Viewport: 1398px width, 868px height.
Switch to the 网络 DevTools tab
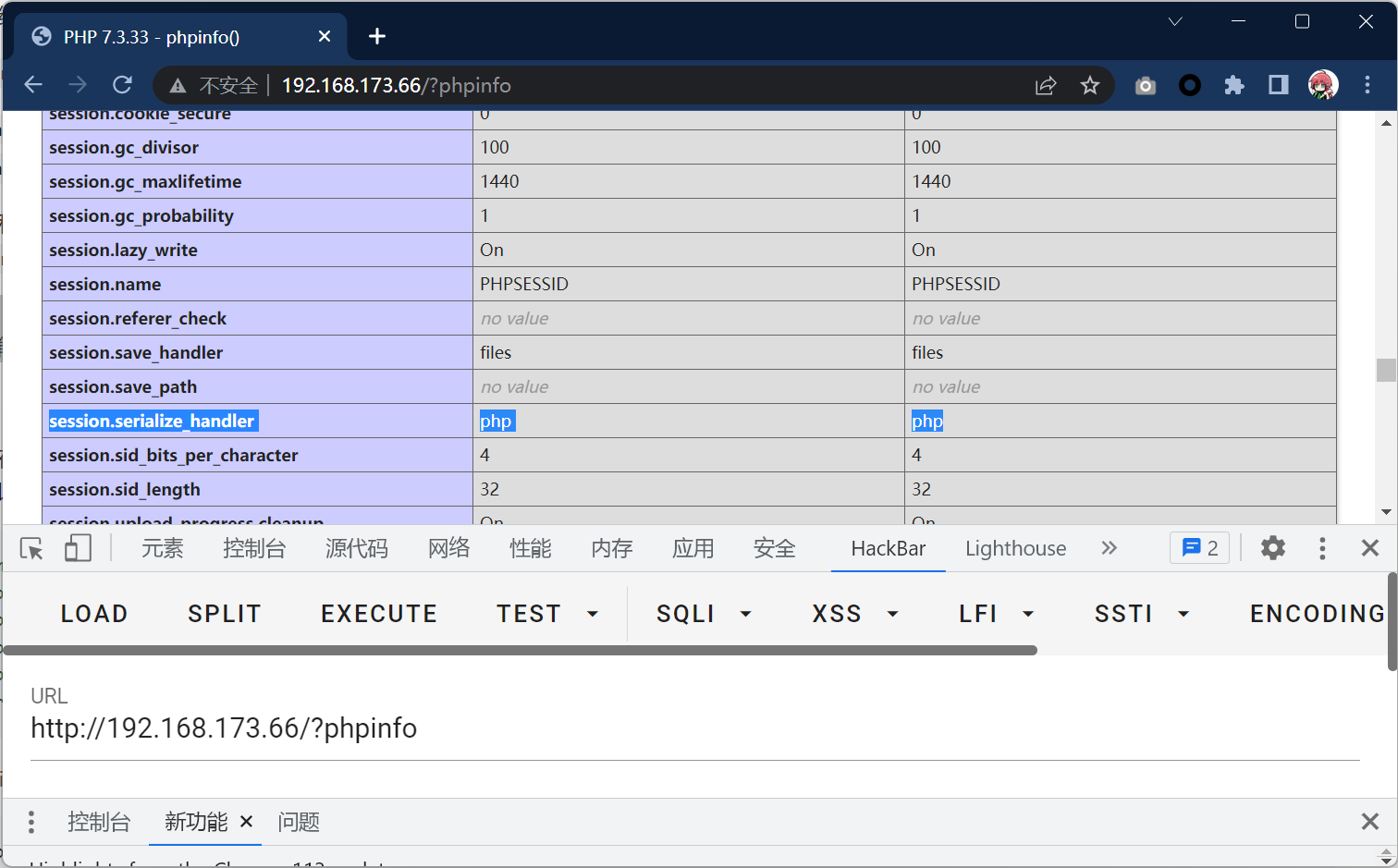(x=448, y=548)
